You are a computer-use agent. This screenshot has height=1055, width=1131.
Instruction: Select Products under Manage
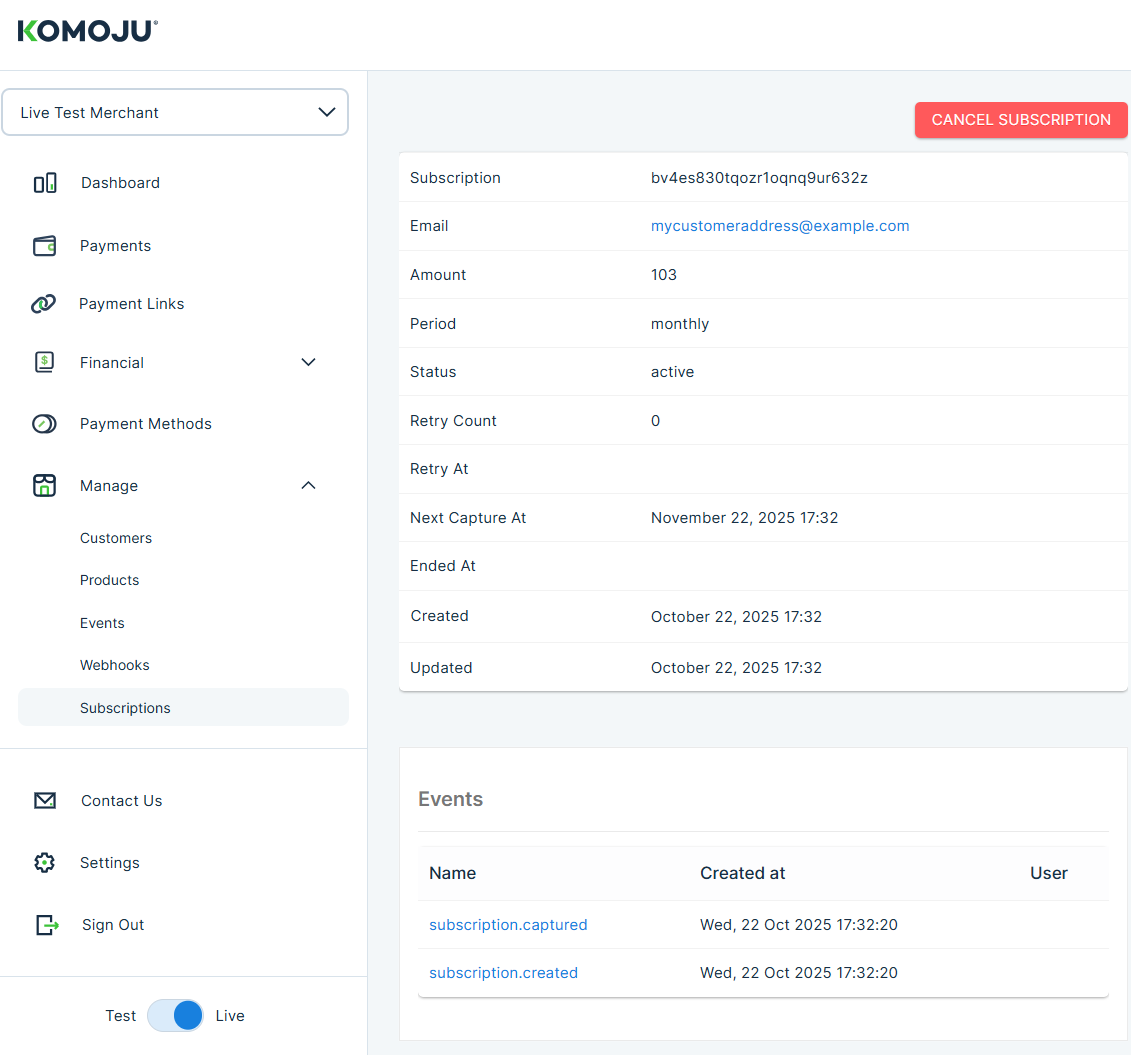(x=110, y=580)
